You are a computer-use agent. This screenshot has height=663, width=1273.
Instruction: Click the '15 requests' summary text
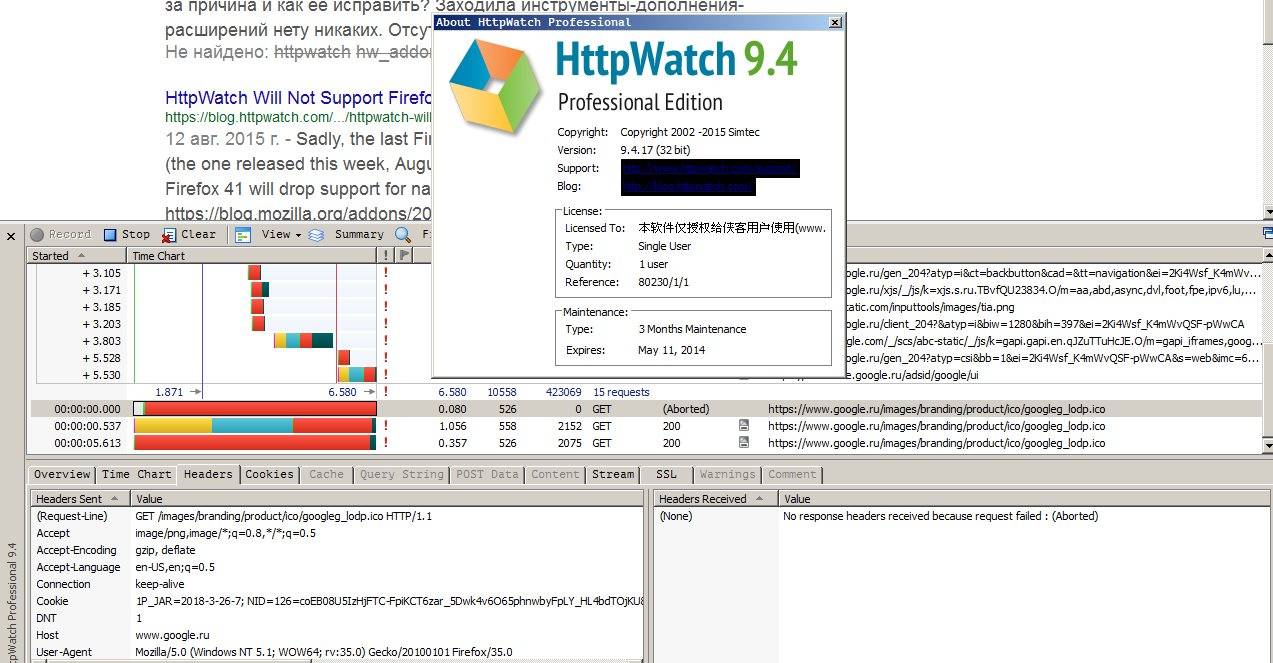pyautogui.click(x=621, y=392)
